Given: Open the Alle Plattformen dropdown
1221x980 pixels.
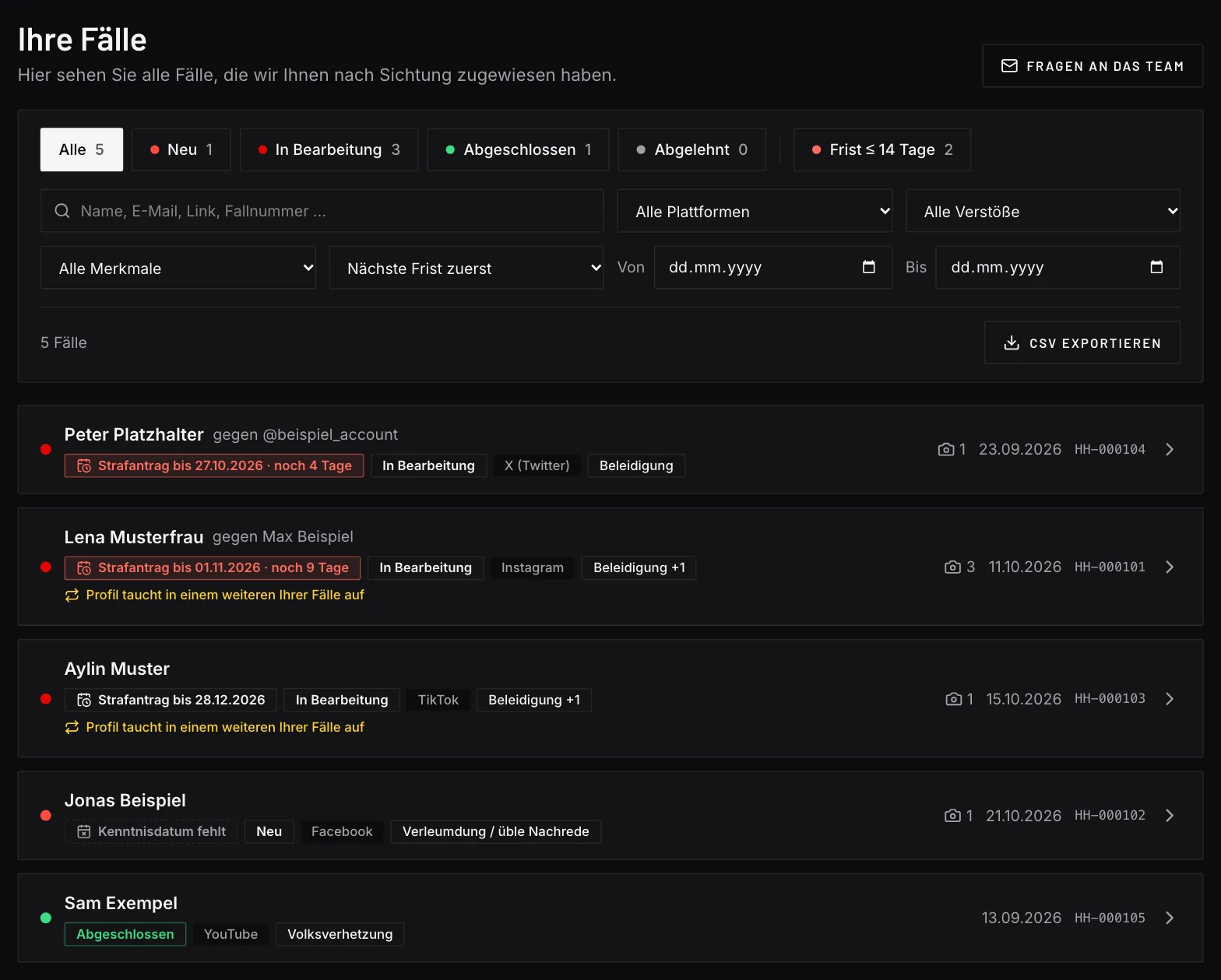Looking at the screenshot, I should (755, 211).
